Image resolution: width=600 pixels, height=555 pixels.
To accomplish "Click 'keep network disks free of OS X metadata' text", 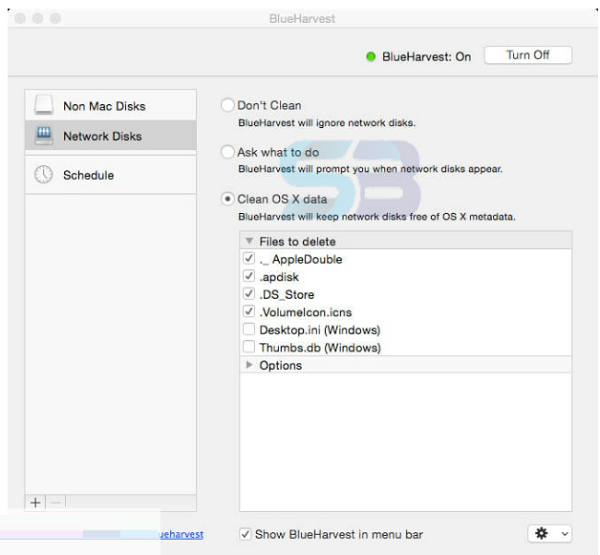I will point(416,217).
